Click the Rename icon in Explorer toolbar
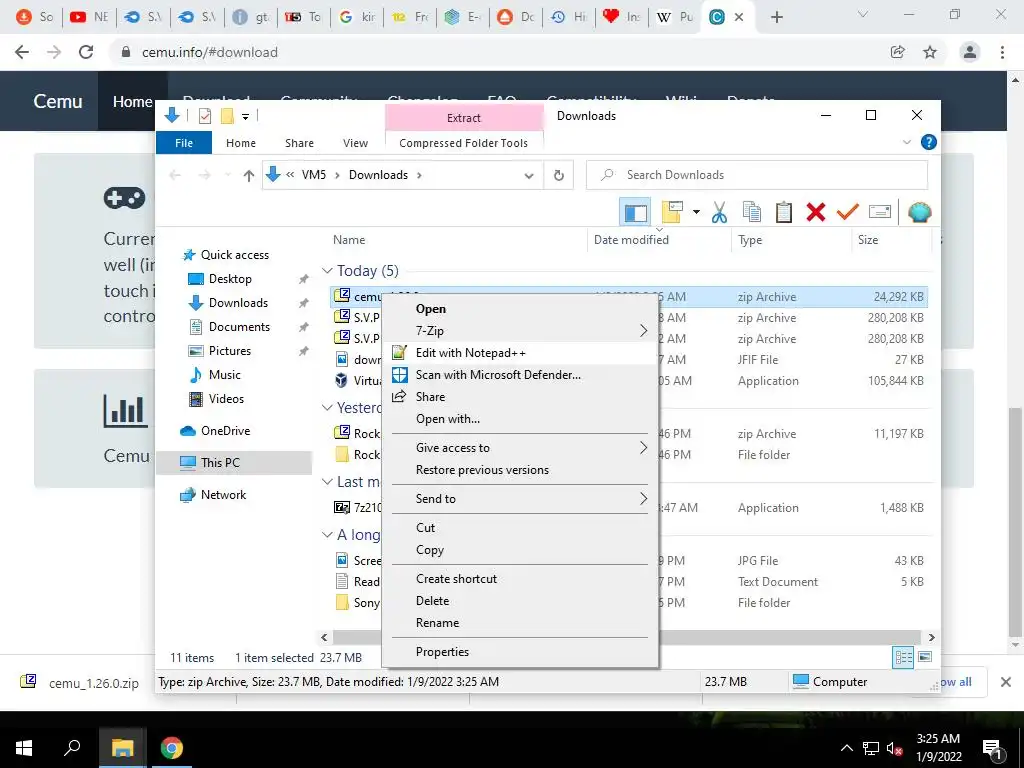The image size is (1024, 768). (x=880, y=212)
